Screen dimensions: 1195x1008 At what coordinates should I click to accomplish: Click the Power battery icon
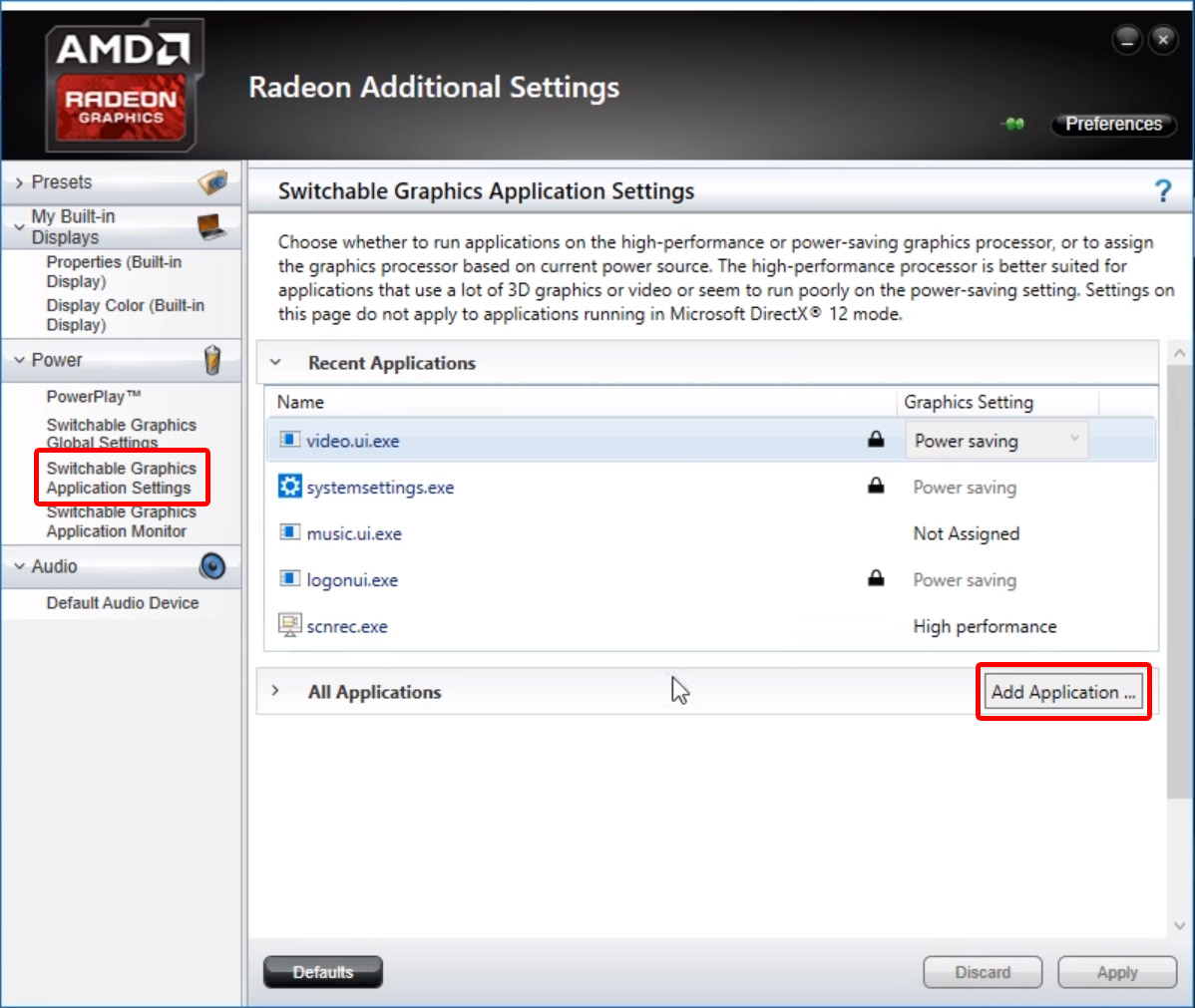coord(212,360)
